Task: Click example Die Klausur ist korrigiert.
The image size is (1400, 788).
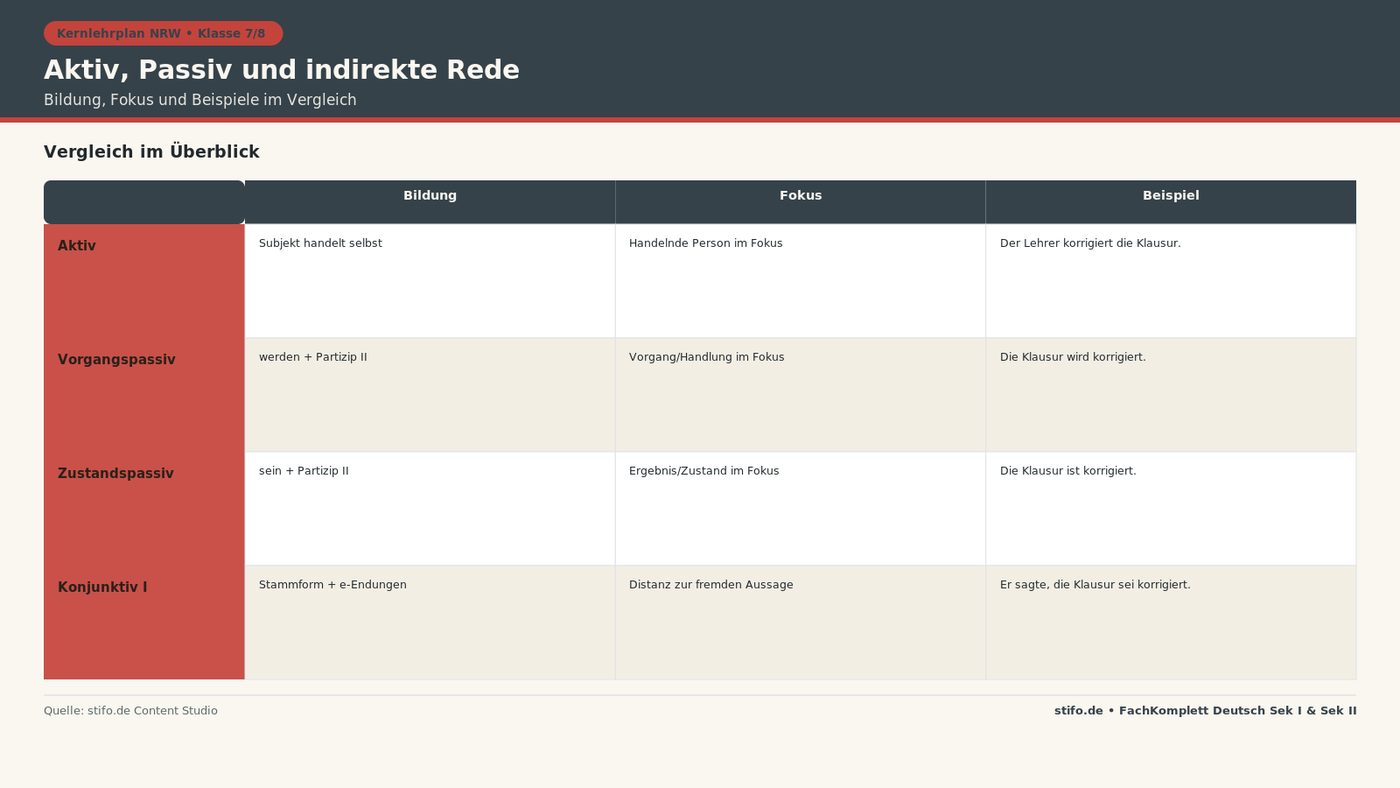Action: tap(1171, 509)
